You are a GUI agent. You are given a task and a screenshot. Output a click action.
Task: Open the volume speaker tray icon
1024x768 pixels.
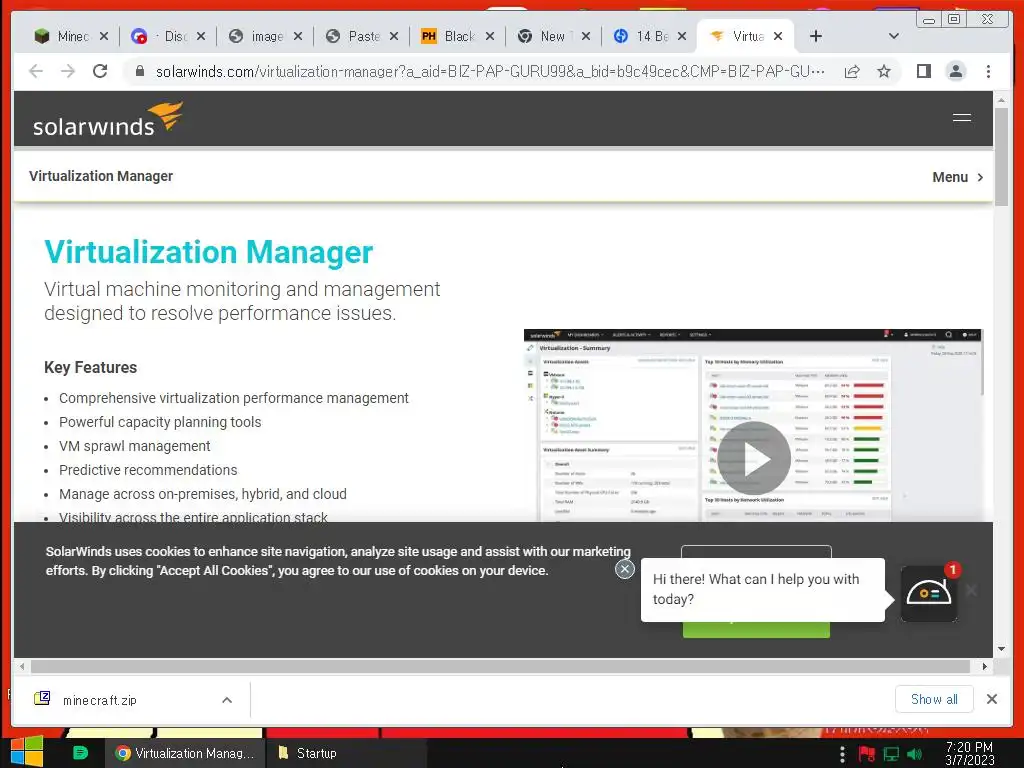pos(915,754)
